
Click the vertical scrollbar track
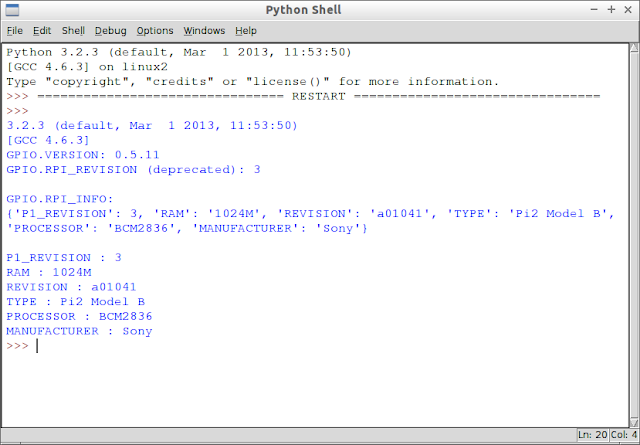[634, 235]
